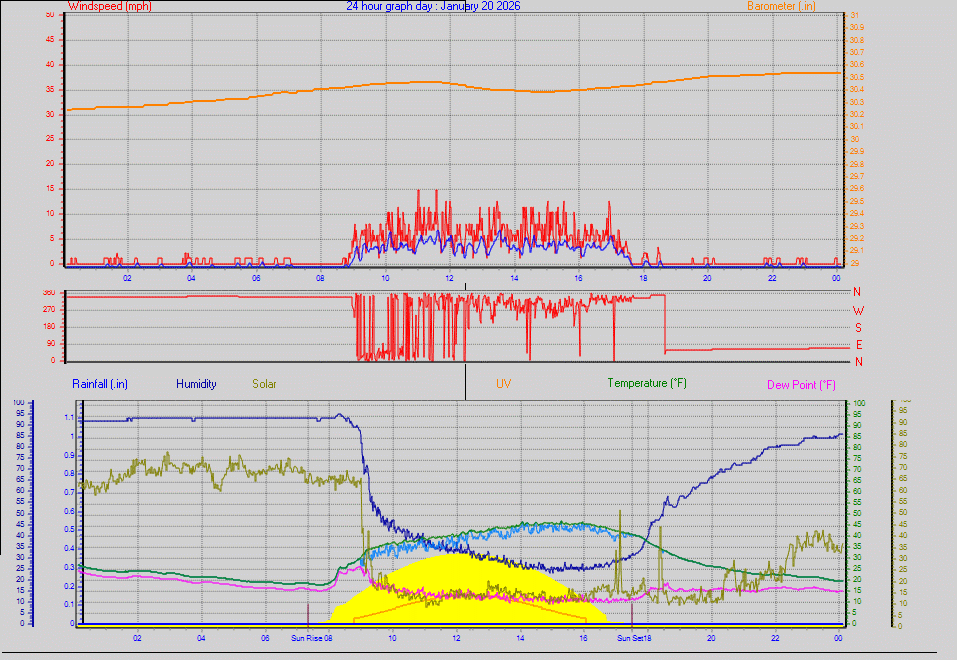Click the Rainfall (.in) legend label
The width and height of the screenshot is (957, 660).
point(100,383)
